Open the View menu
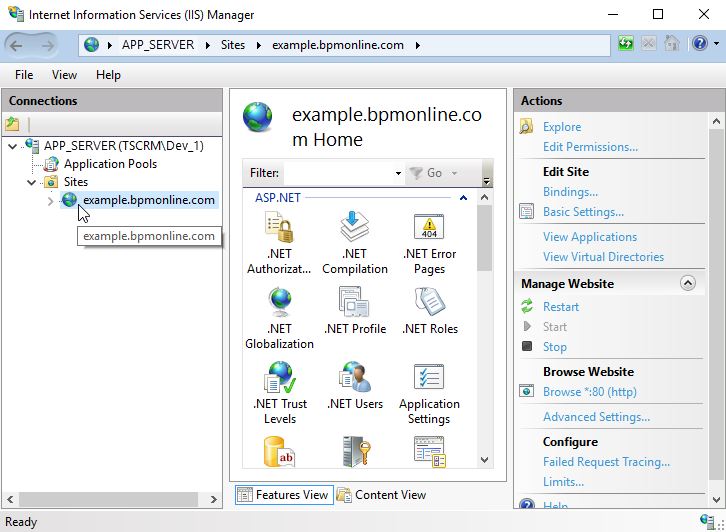 [64, 75]
